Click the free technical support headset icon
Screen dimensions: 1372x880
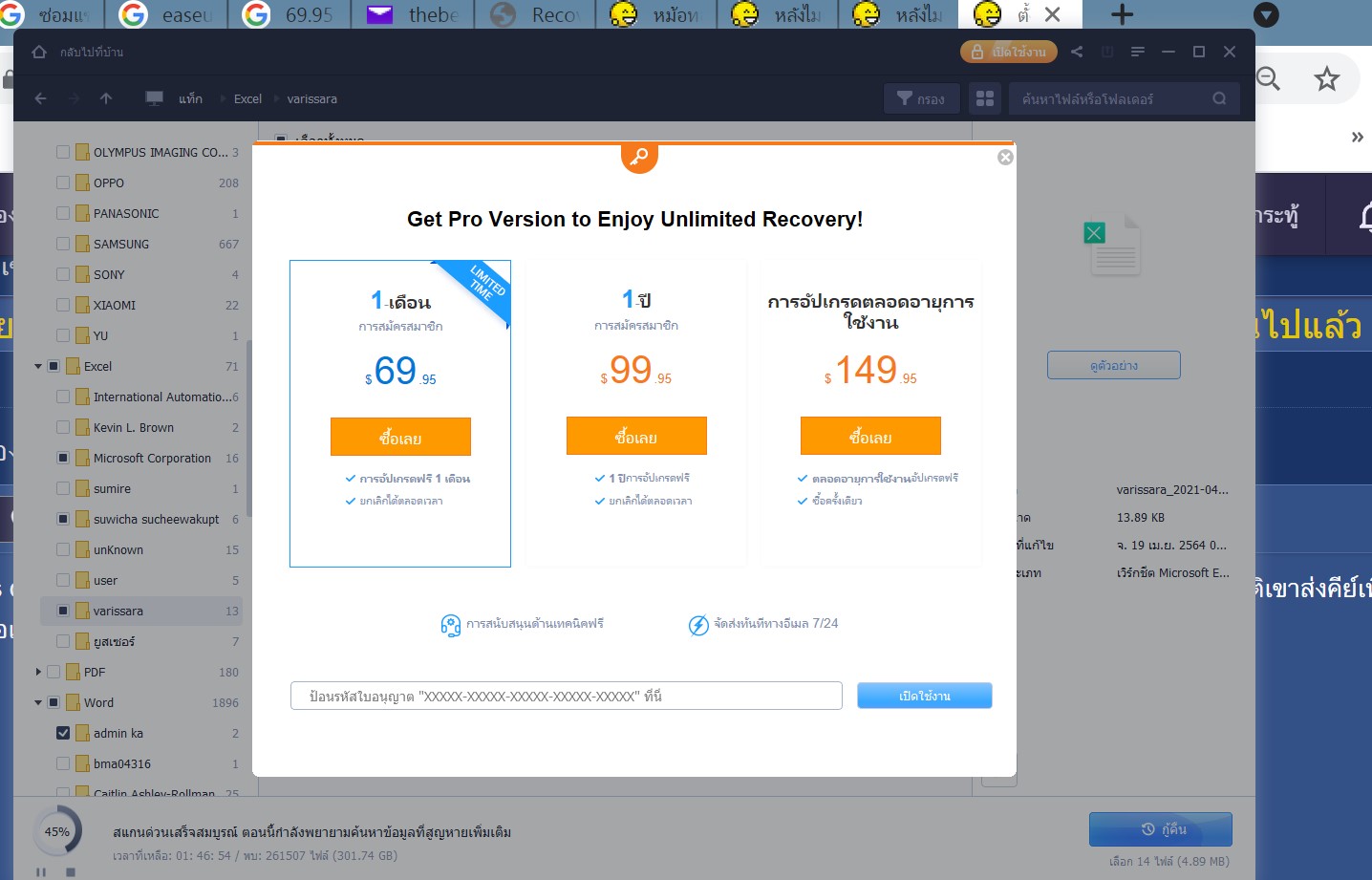coord(451,625)
